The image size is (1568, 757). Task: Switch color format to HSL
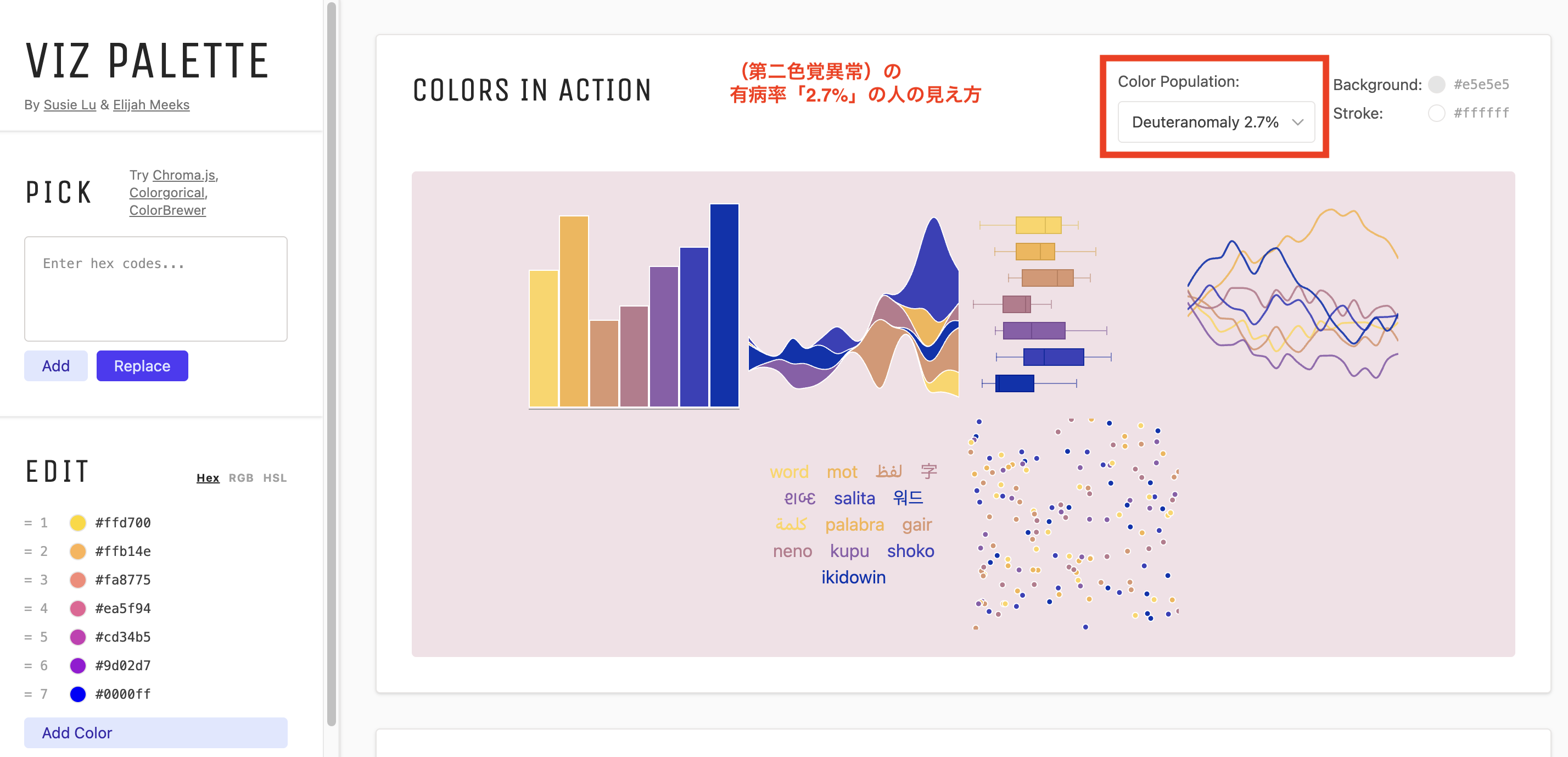tap(275, 478)
